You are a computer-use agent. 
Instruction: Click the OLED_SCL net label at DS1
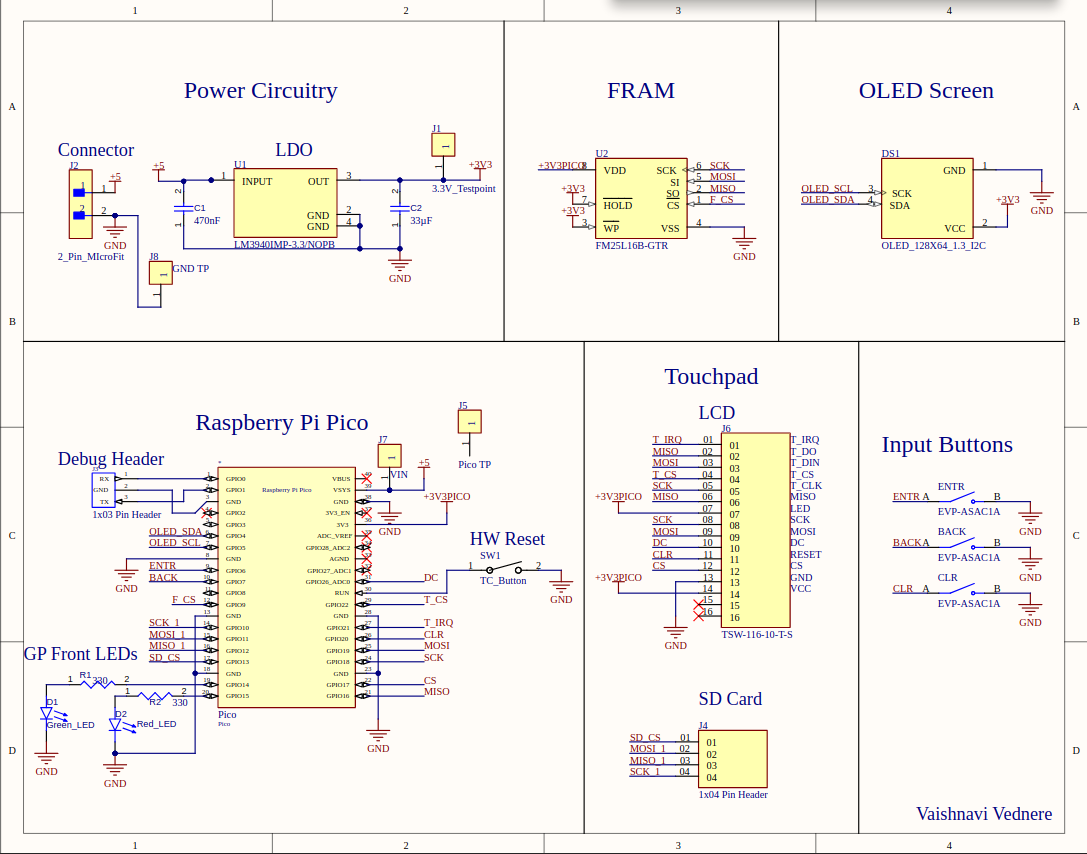click(x=827, y=189)
